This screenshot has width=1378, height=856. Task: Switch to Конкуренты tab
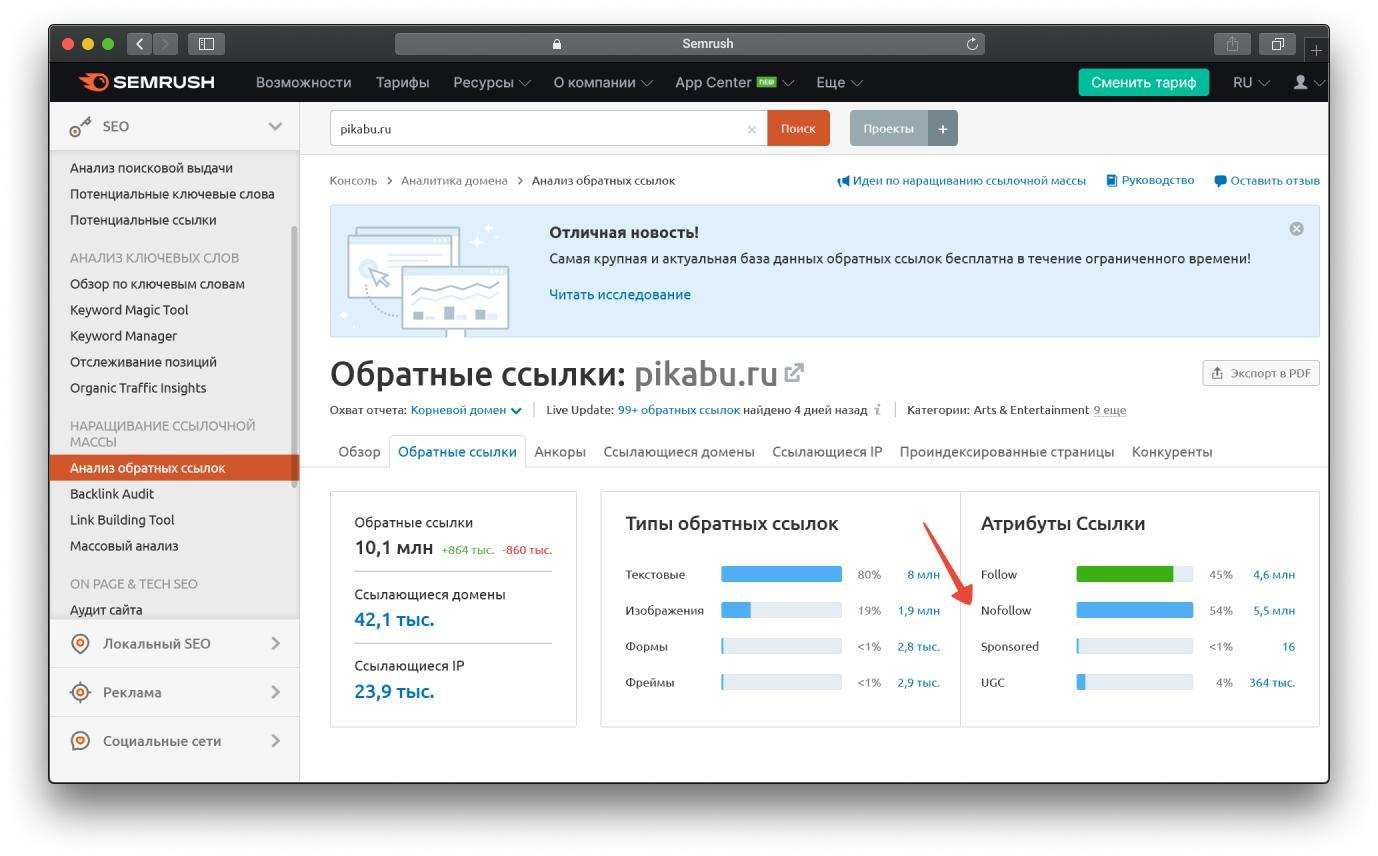1172,451
